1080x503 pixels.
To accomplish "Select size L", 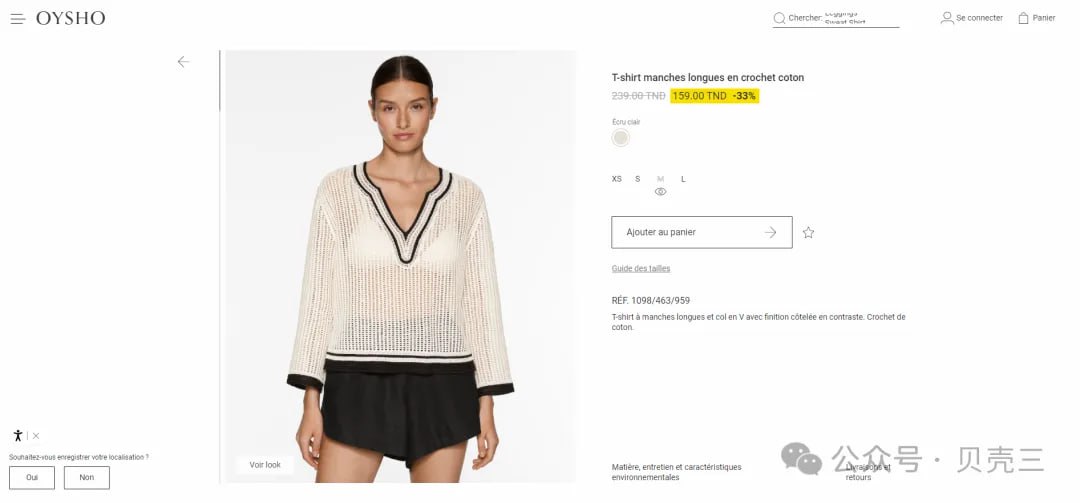I will [x=683, y=179].
